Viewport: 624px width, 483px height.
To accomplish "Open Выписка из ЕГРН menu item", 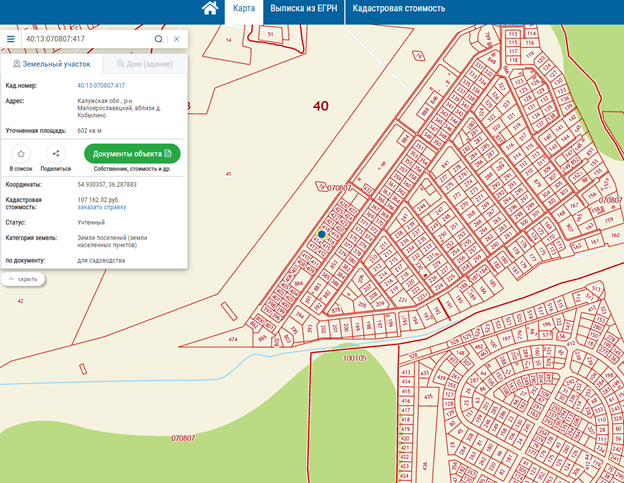I will 304,9.
